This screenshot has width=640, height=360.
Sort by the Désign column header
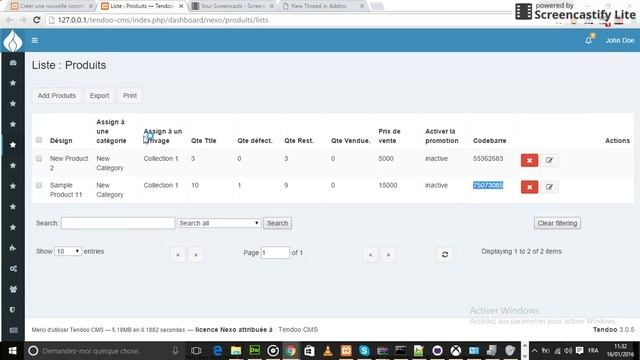(x=61, y=140)
